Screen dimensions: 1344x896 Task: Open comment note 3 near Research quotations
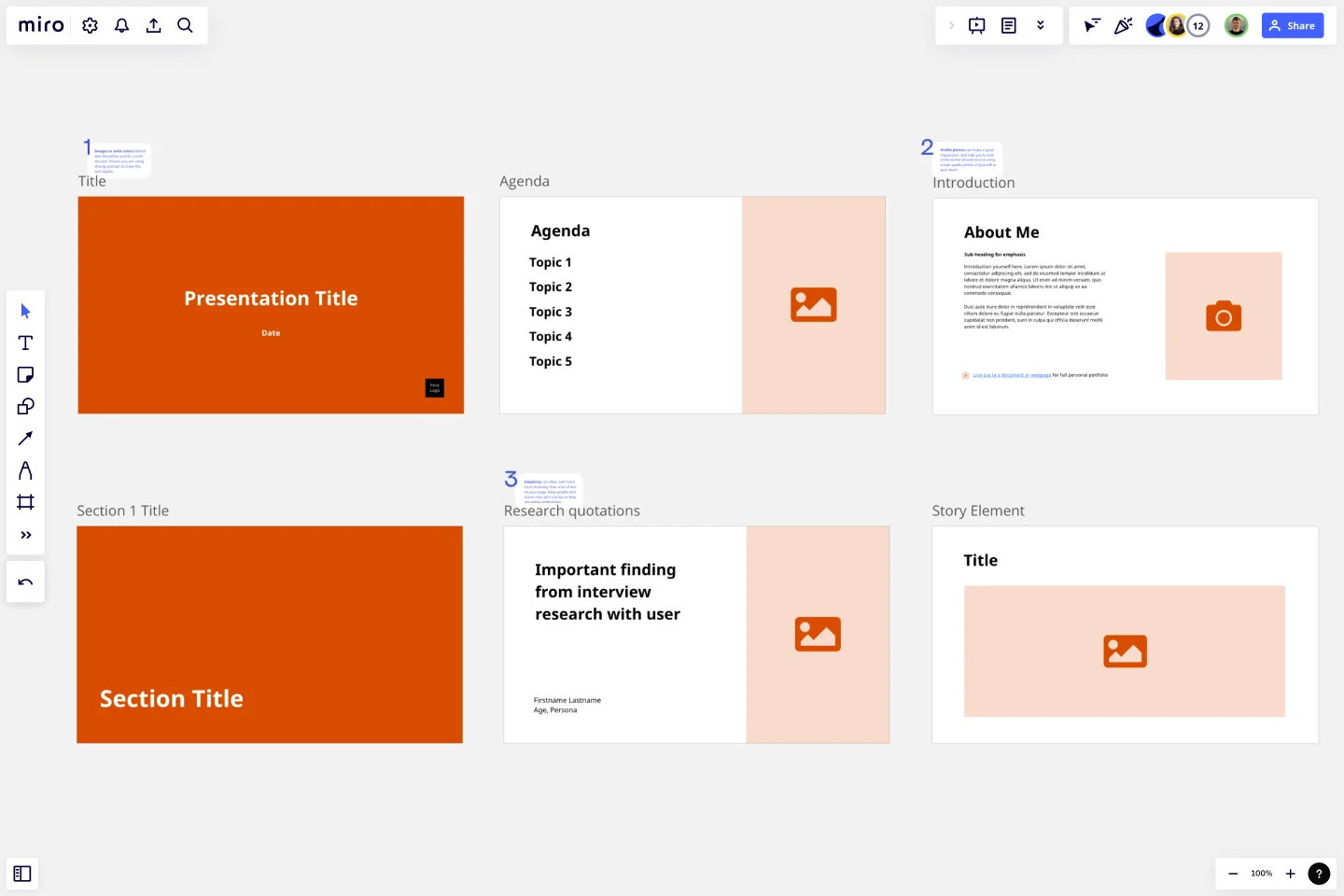click(x=551, y=490)
